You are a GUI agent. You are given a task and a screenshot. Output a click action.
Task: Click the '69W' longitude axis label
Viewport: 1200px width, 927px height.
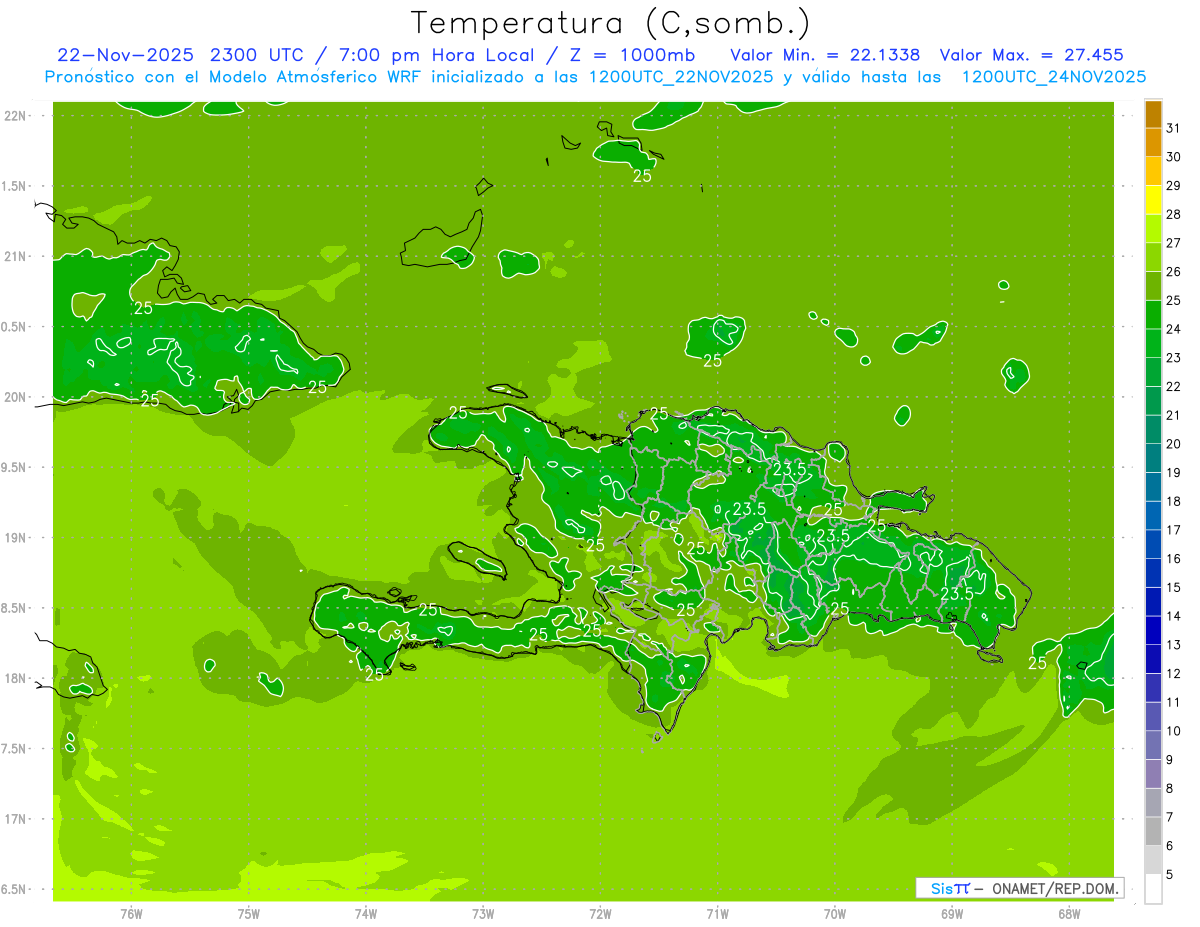tap(952, 913)
